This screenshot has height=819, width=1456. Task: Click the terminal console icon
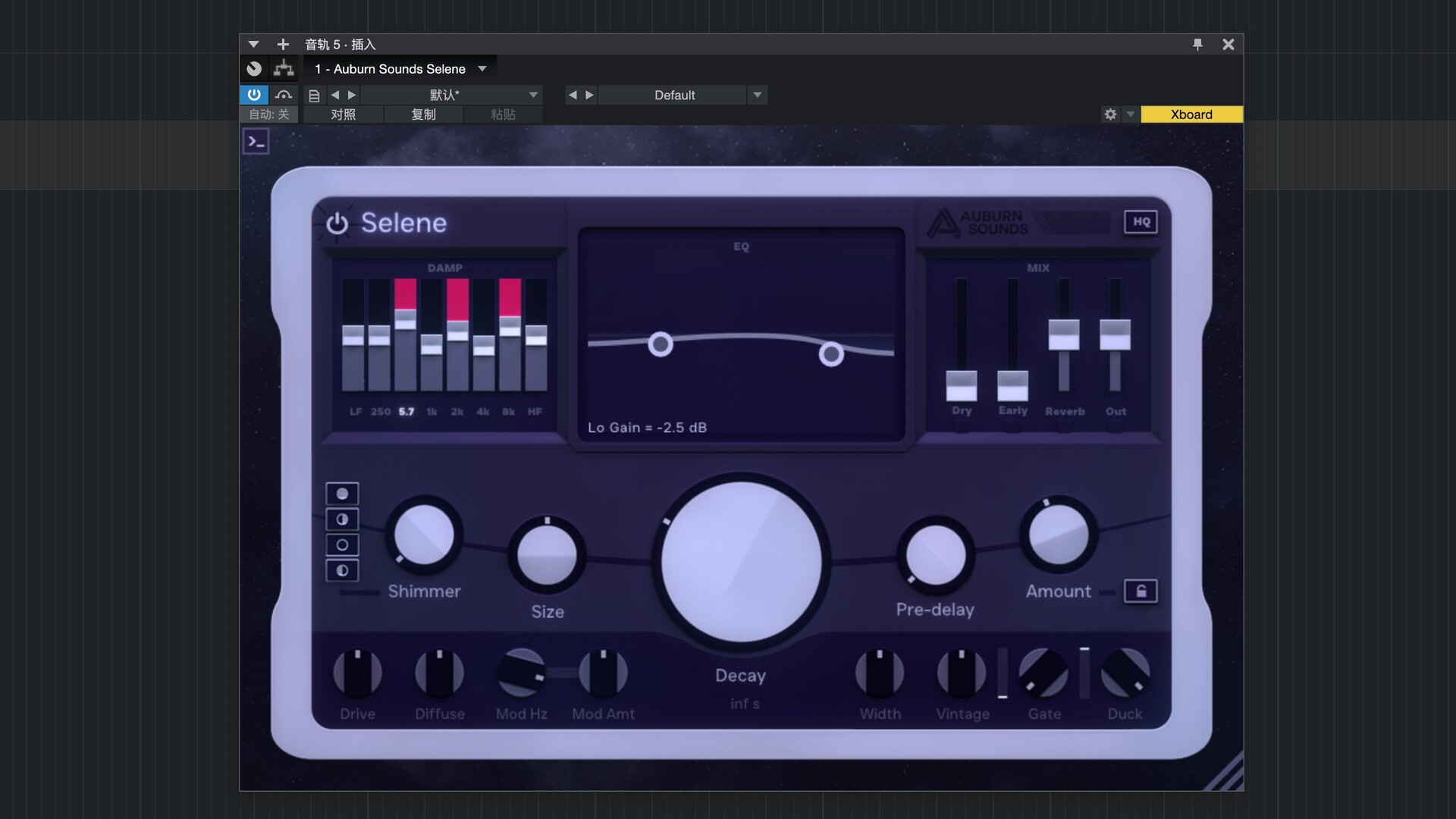click(256, 142)
